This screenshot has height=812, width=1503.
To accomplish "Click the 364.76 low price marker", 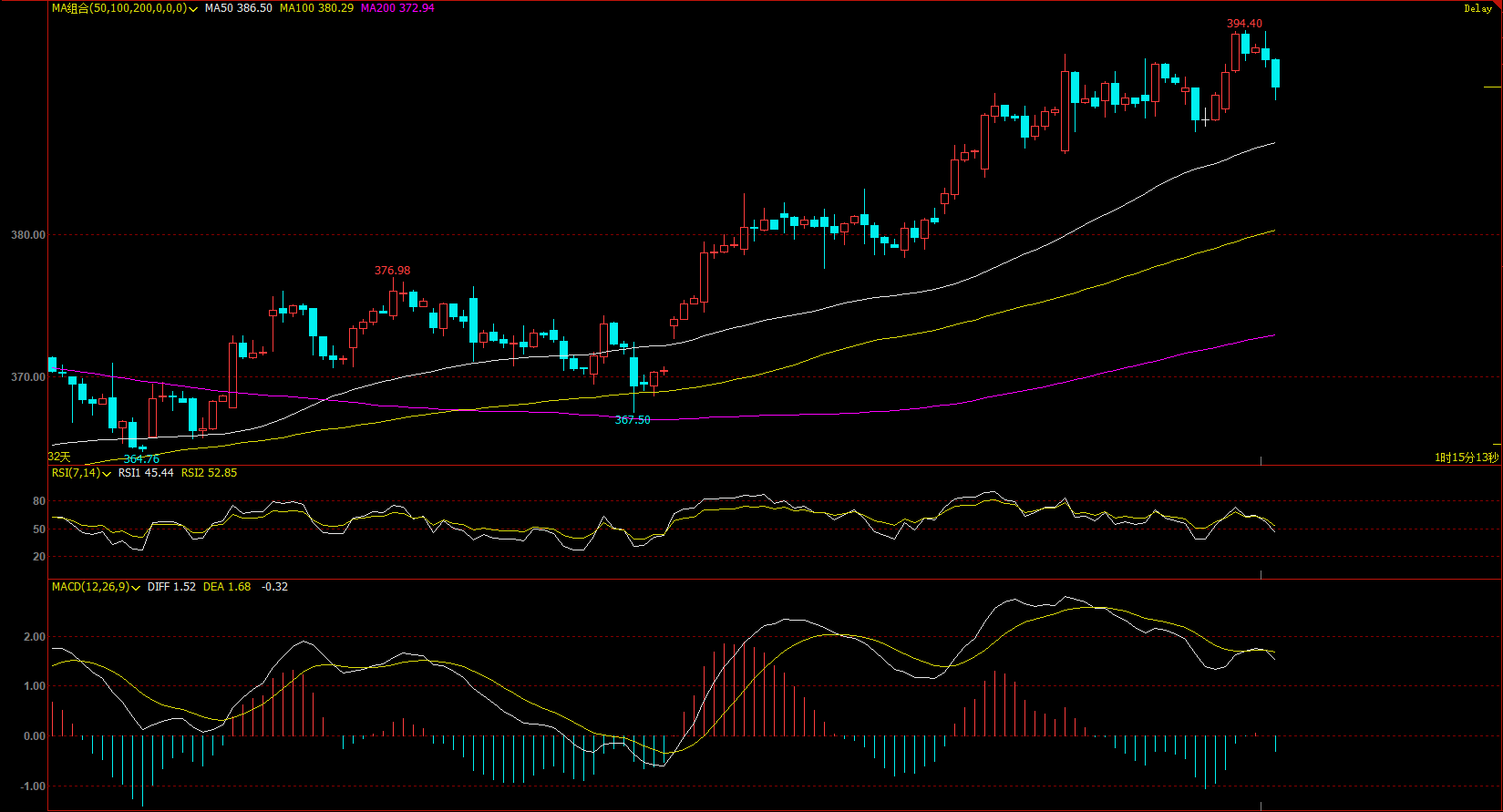I will 141,459.
